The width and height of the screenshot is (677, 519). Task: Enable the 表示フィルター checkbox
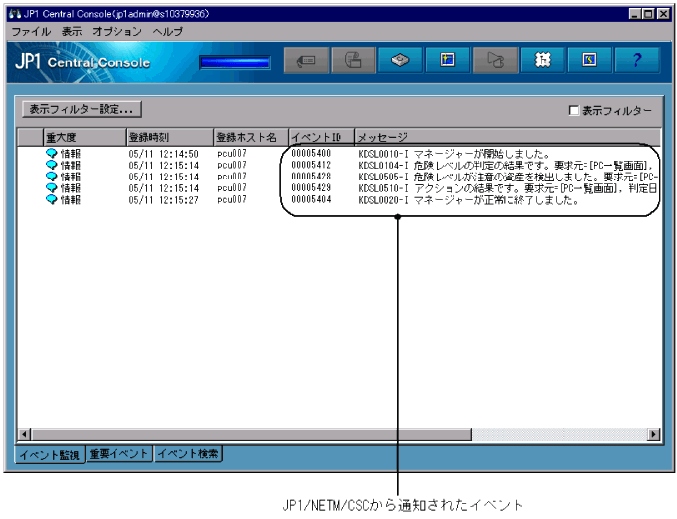coord(574,111)
